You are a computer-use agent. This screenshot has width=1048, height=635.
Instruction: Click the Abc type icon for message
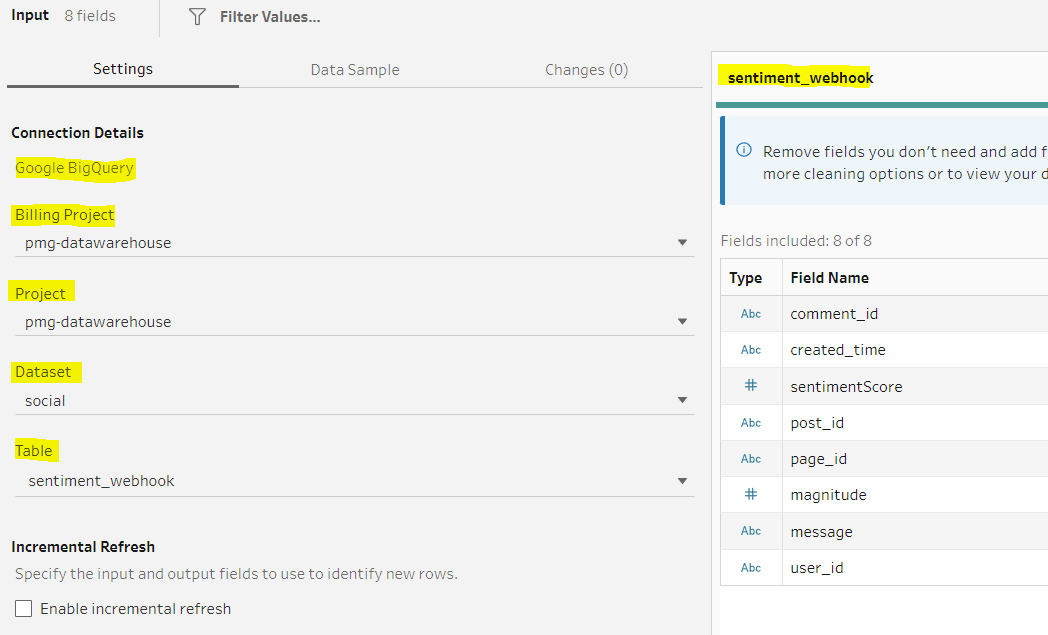tap(750, 531)
